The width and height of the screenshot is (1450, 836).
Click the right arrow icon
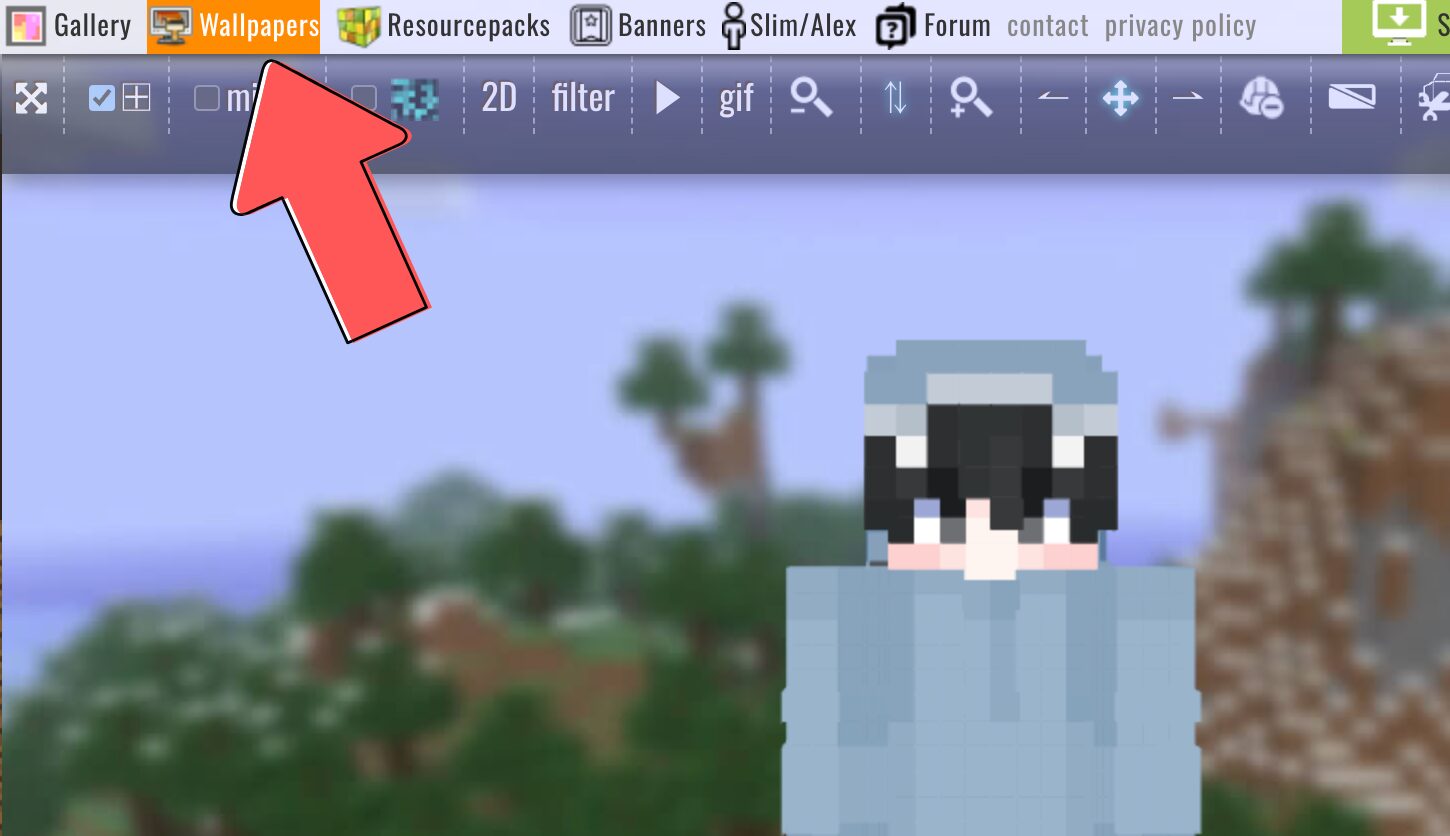click(x=1187, y=98)
